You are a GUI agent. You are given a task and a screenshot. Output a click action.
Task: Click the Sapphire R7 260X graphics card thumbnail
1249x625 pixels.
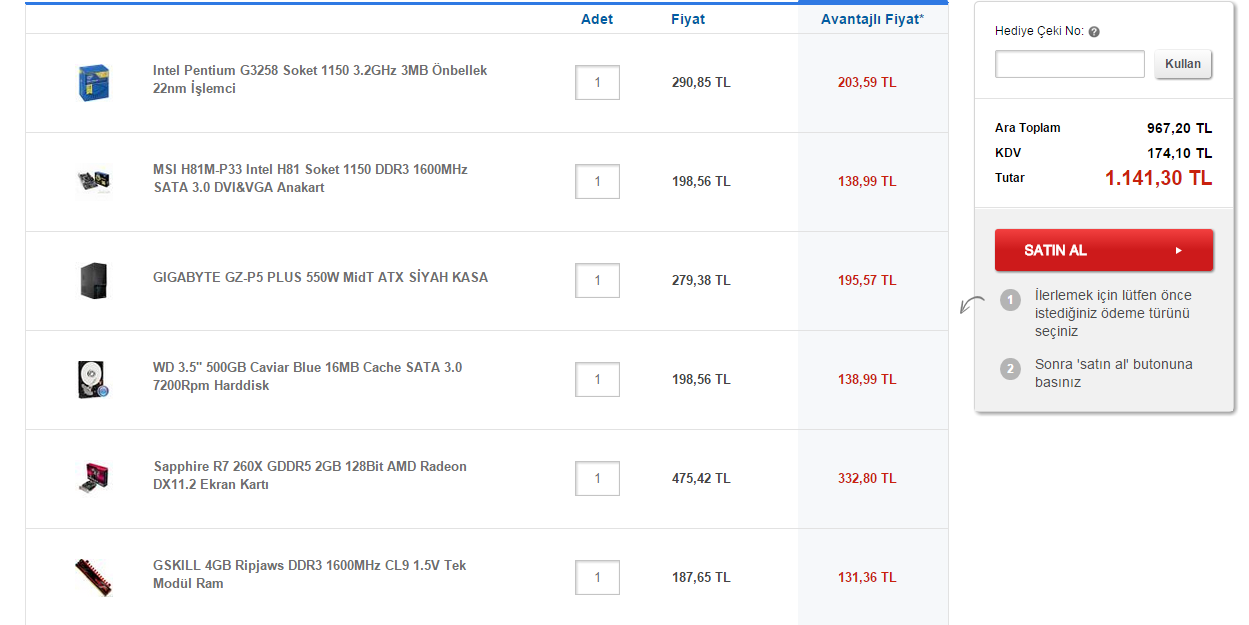(93, 478)
